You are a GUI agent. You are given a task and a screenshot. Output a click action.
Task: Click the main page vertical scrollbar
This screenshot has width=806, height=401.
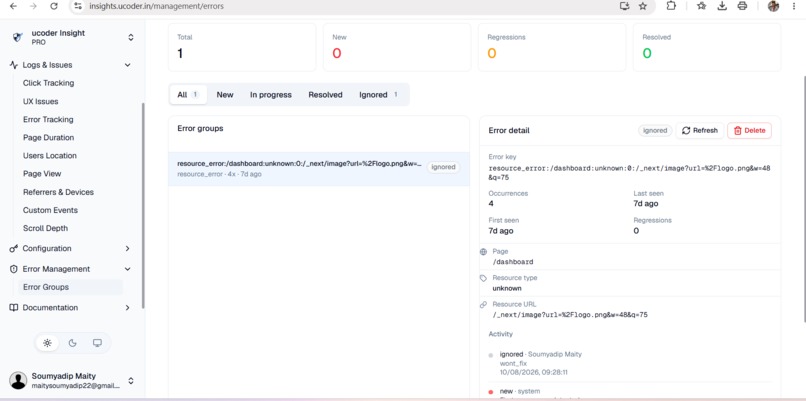point(803,199)
